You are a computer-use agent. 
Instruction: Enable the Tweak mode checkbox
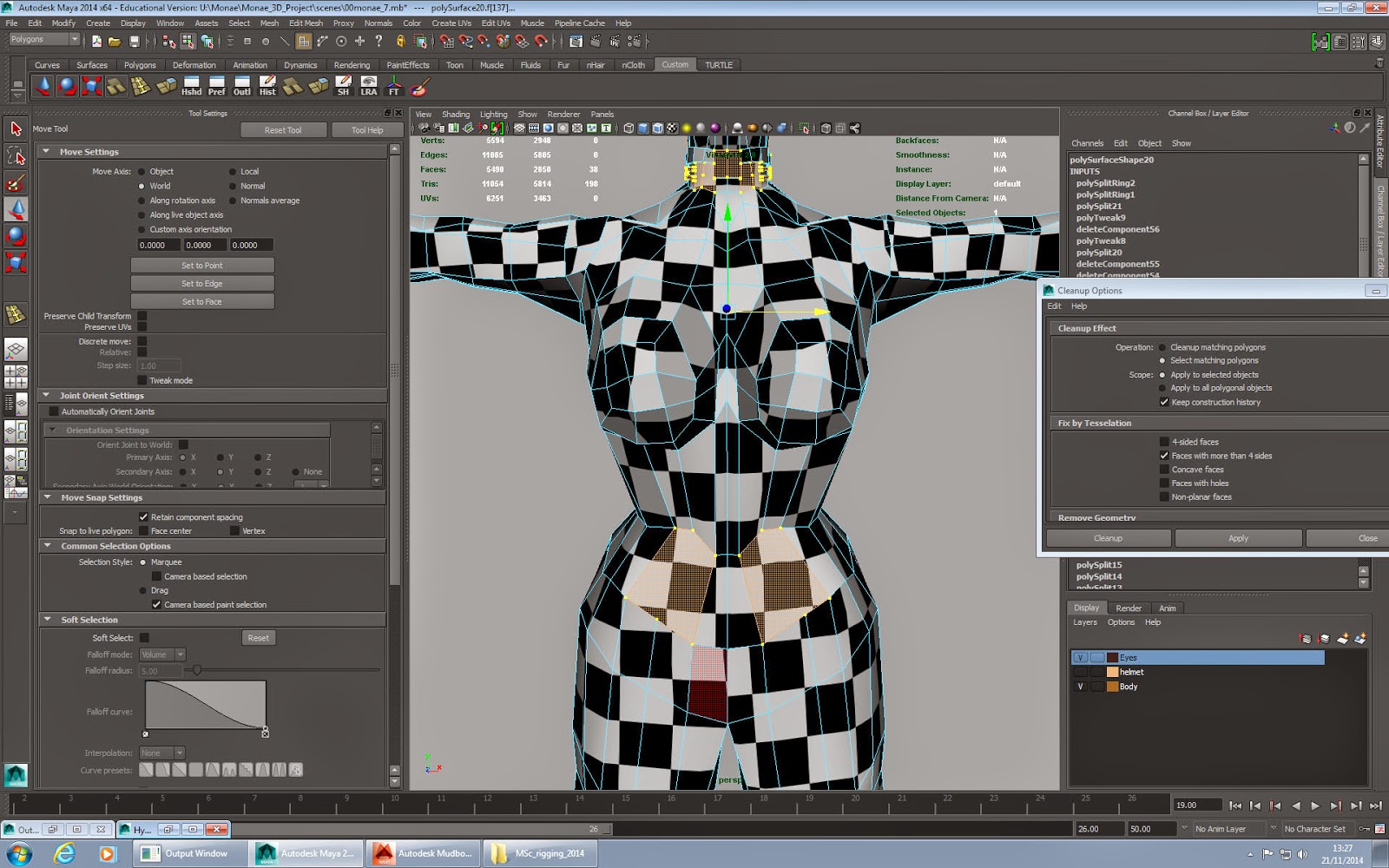[x=142, y=380]
